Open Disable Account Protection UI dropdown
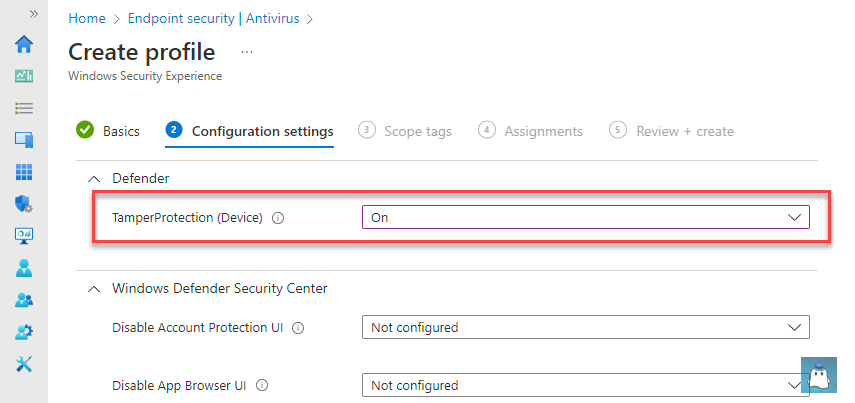Viewport: 855px width, 403px height. point(586,327)
